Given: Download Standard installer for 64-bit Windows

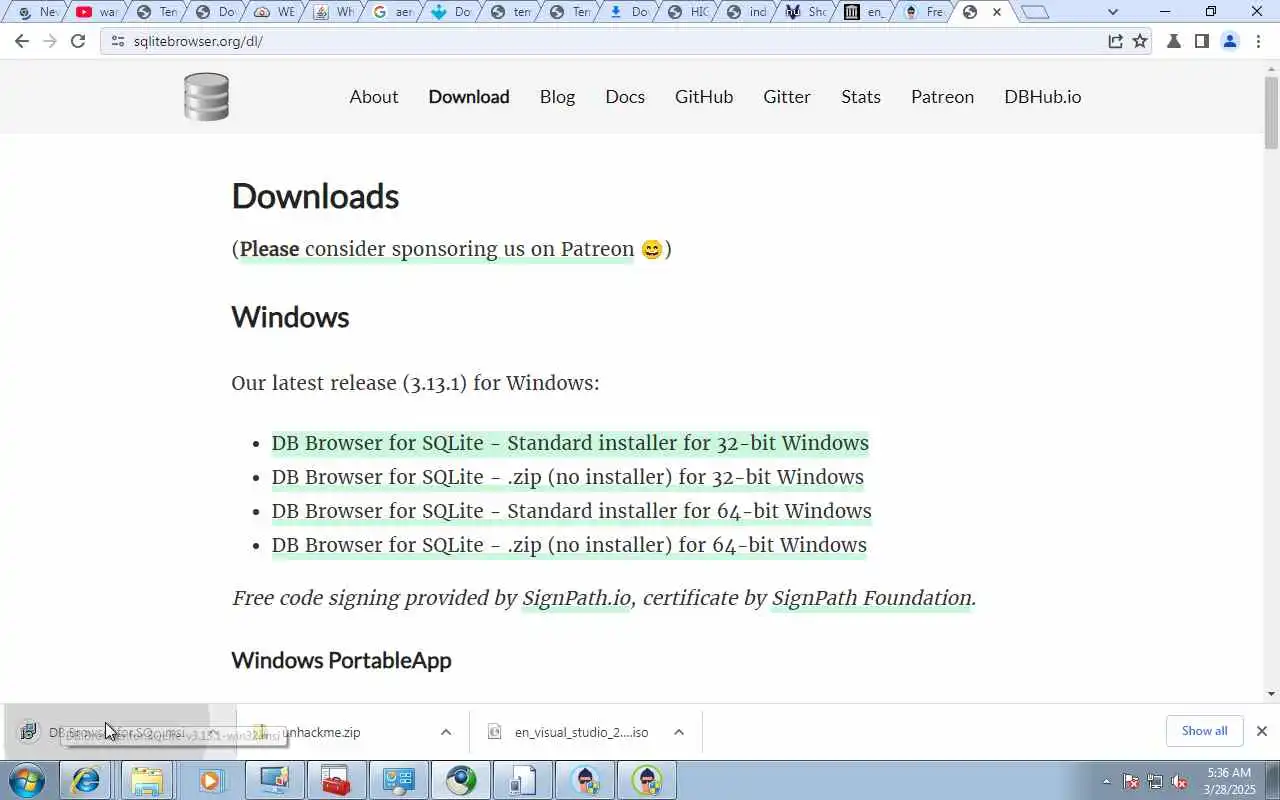Looking at the screenshot, I should pos(572,511).
